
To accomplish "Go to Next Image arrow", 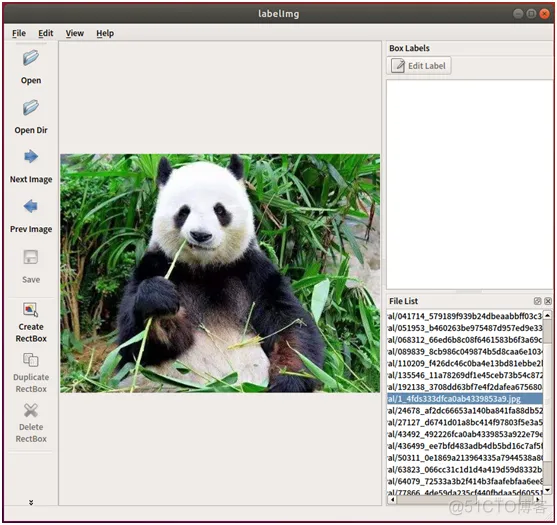I will 31,157.
